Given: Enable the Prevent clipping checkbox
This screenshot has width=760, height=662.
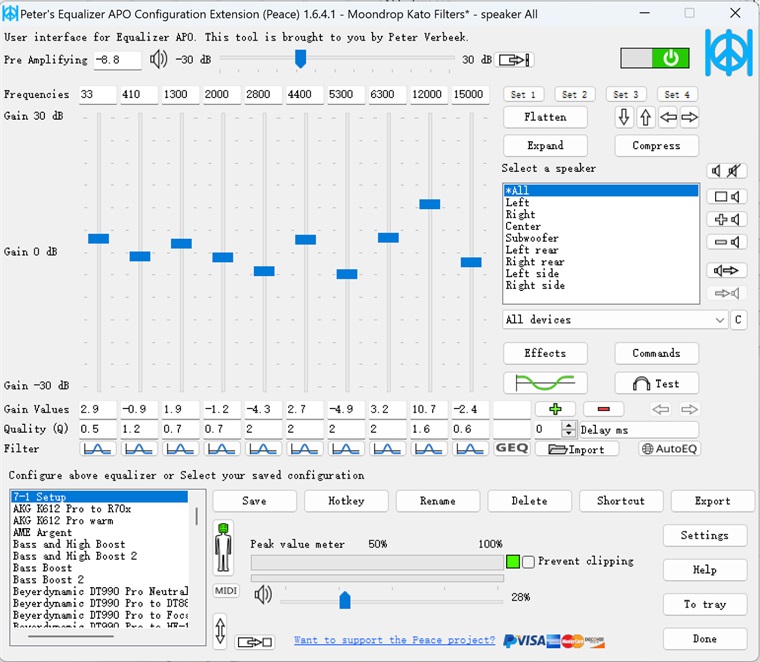Looking at the screenshot, I should pos(528,561).
